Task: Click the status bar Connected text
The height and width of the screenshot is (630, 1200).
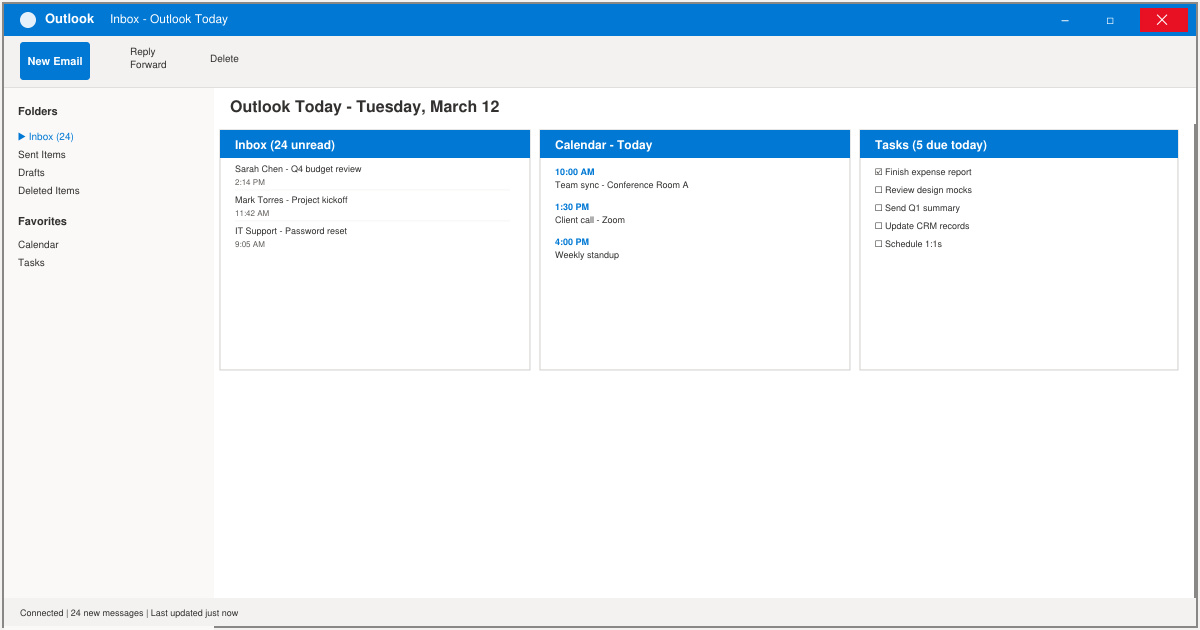Action: coord(41,613)
